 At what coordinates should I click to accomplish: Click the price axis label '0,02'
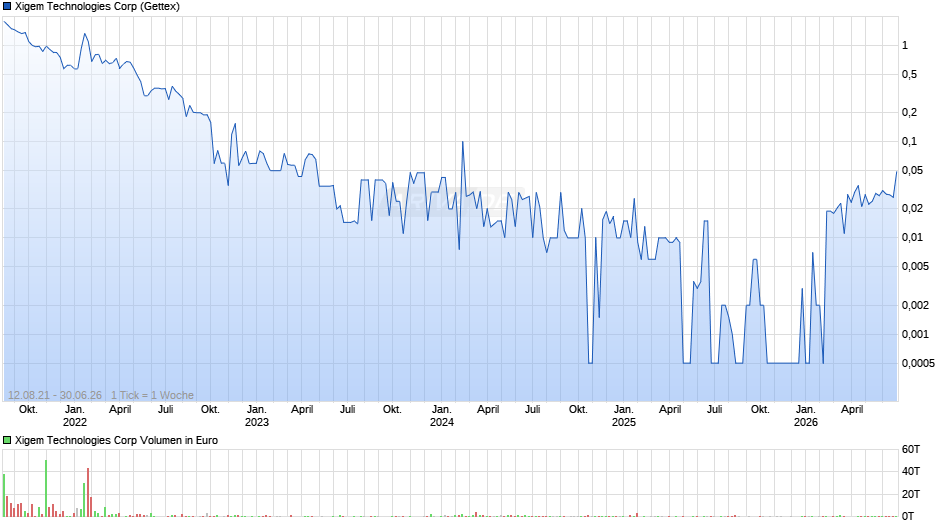[x=912, y=208]
